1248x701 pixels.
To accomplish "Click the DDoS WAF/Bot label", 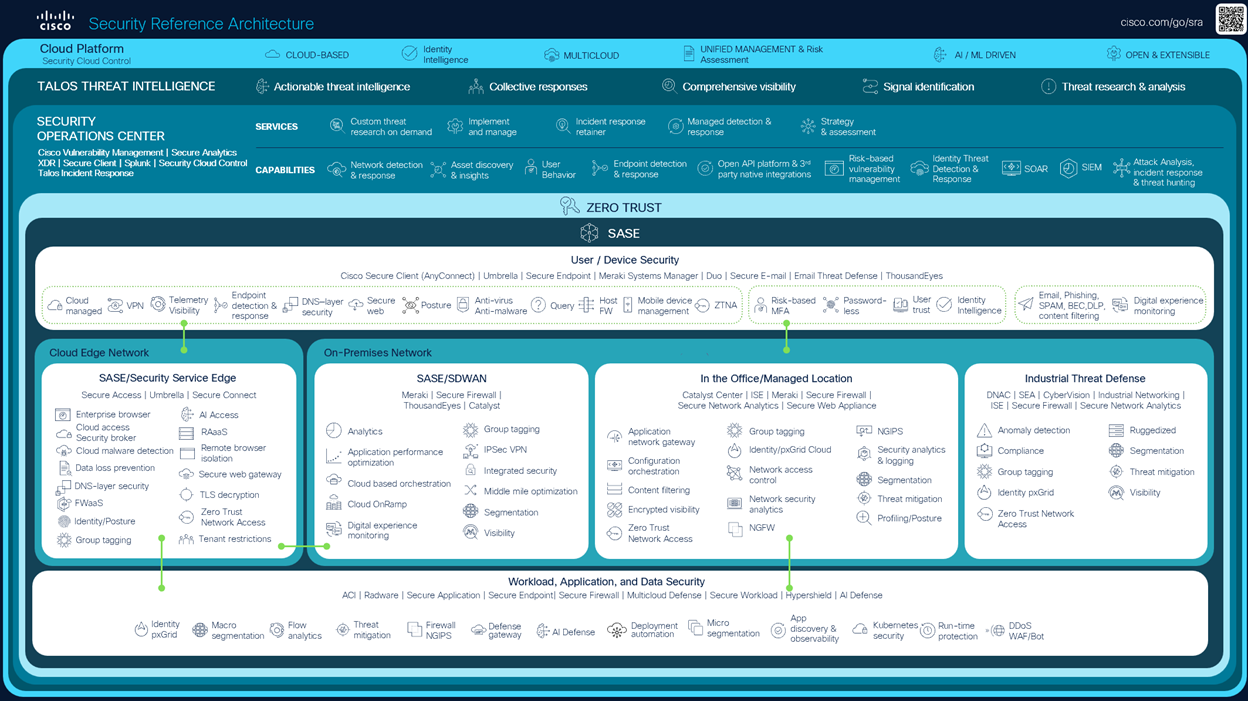I will pos(1025,631).
